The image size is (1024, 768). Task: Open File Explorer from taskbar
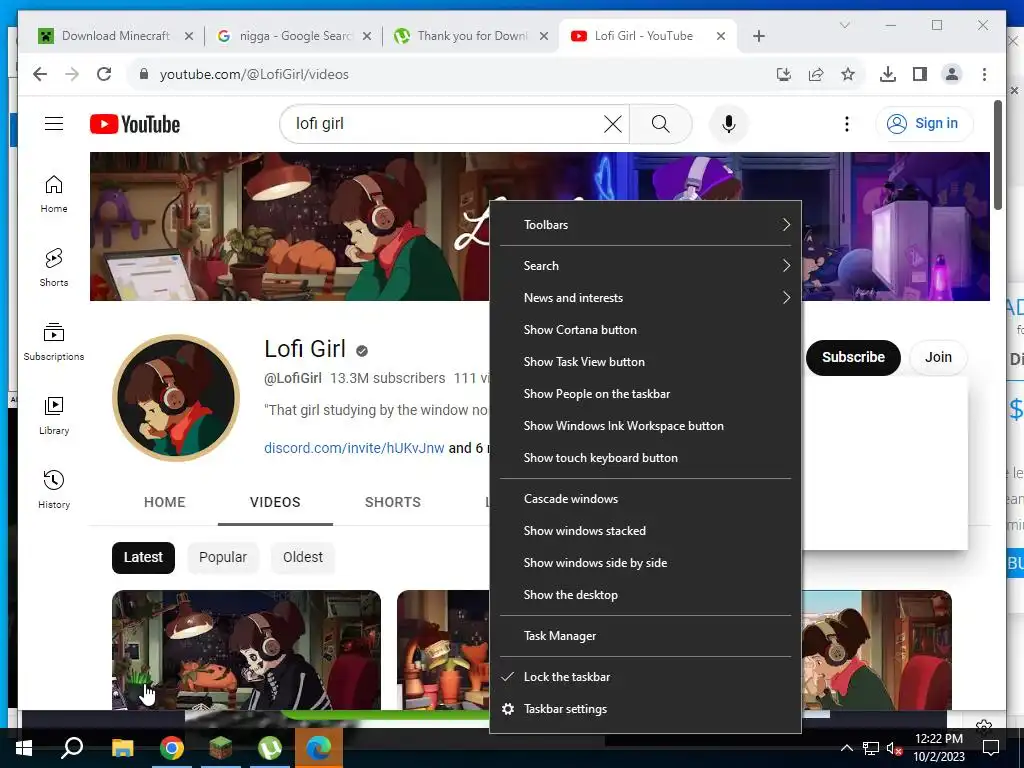tap(122, 748)
